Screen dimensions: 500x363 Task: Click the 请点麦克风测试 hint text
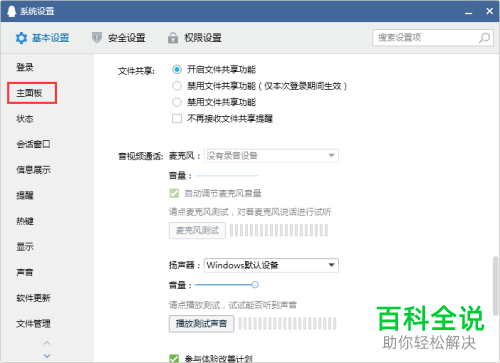click(250, 212)
